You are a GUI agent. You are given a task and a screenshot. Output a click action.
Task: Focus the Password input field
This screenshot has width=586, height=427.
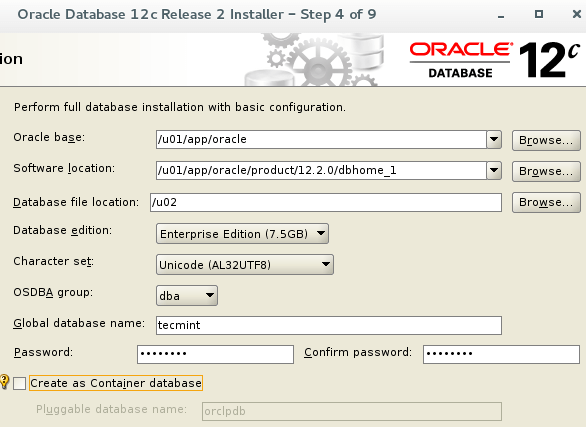[x=215, y=354]
